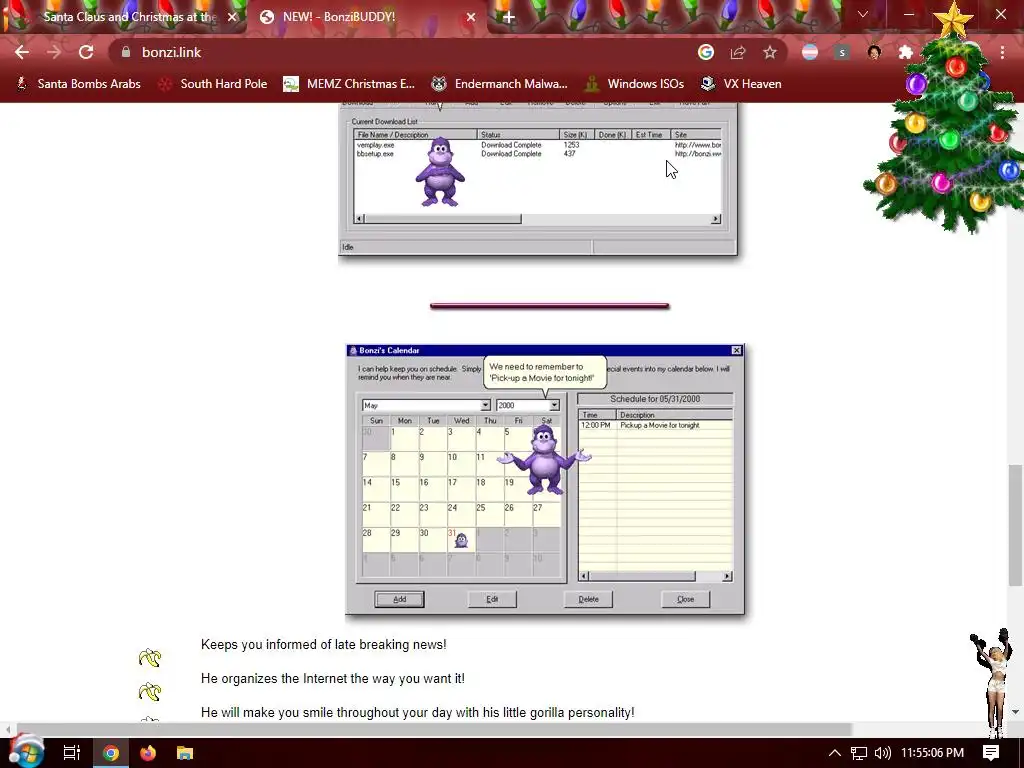Open the Chrome three-dot menu
Screen dimensions: 1024x768
tap(1002, 52)
